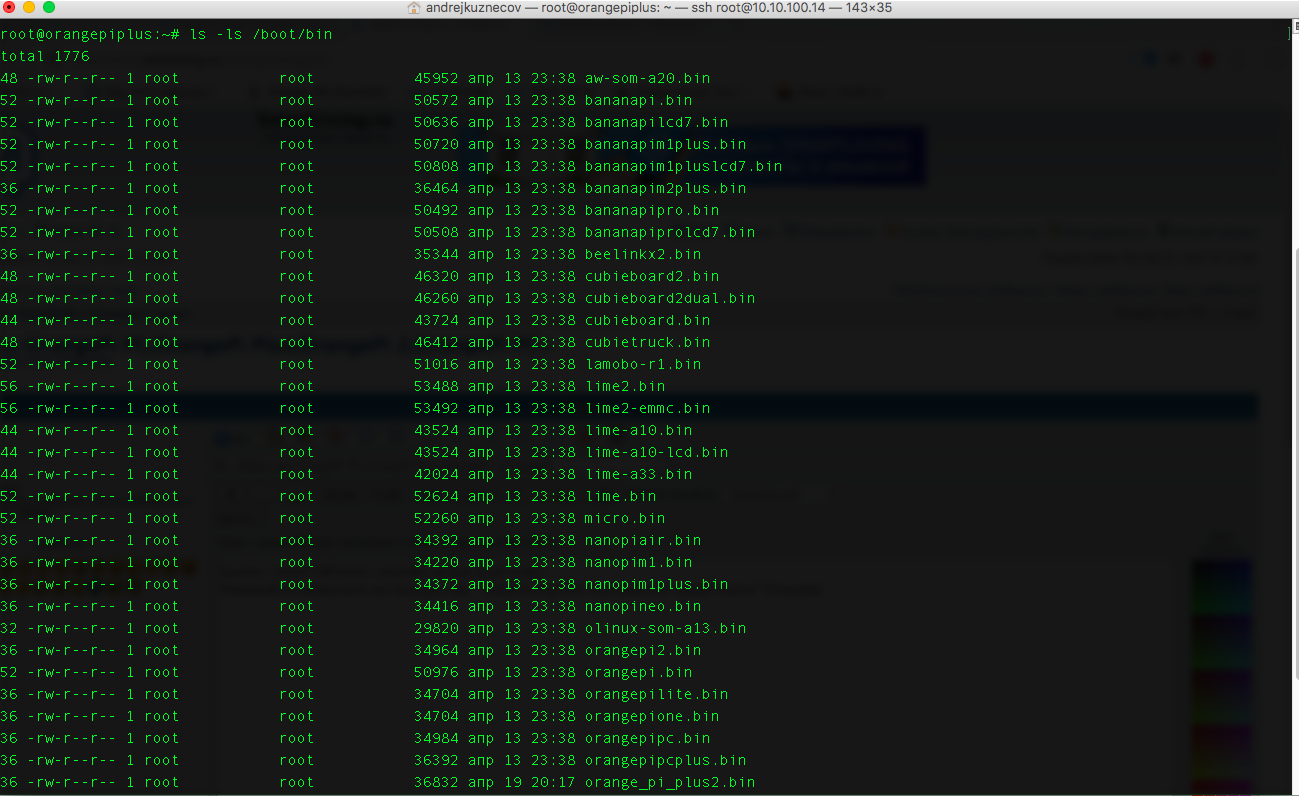Viewport: 1299px width, 796px height.
Task: Select file name lime-a10.bin
Action: [639, 430]
